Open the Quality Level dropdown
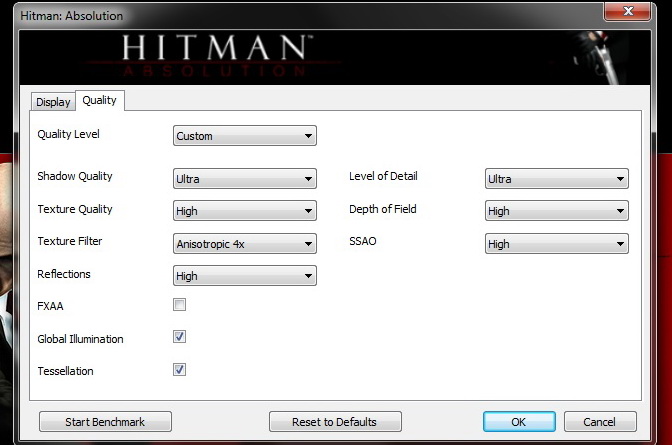The height and width of the screenshot is (445, 672). click(245, 136)
